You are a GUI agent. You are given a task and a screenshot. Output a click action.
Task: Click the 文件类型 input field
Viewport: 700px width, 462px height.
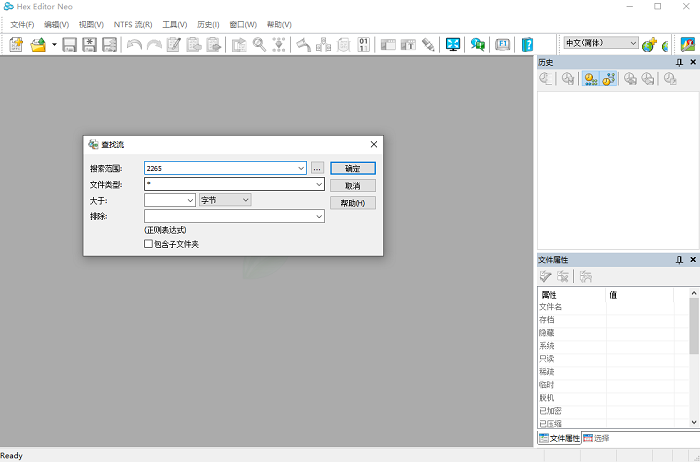point(229,185)
